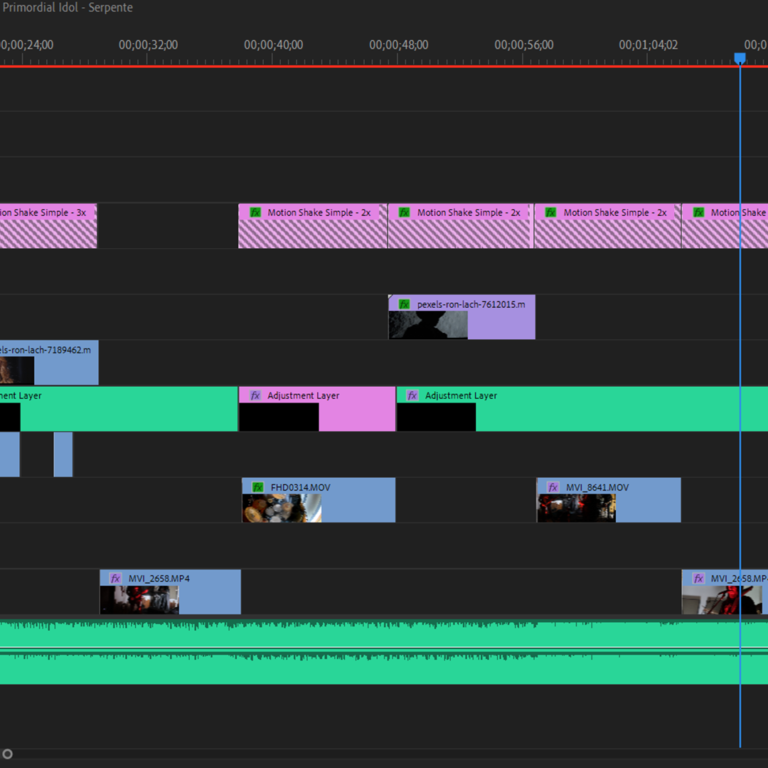Select the FHD0314.MOV clip thumbnail

(x=281, y=508)
